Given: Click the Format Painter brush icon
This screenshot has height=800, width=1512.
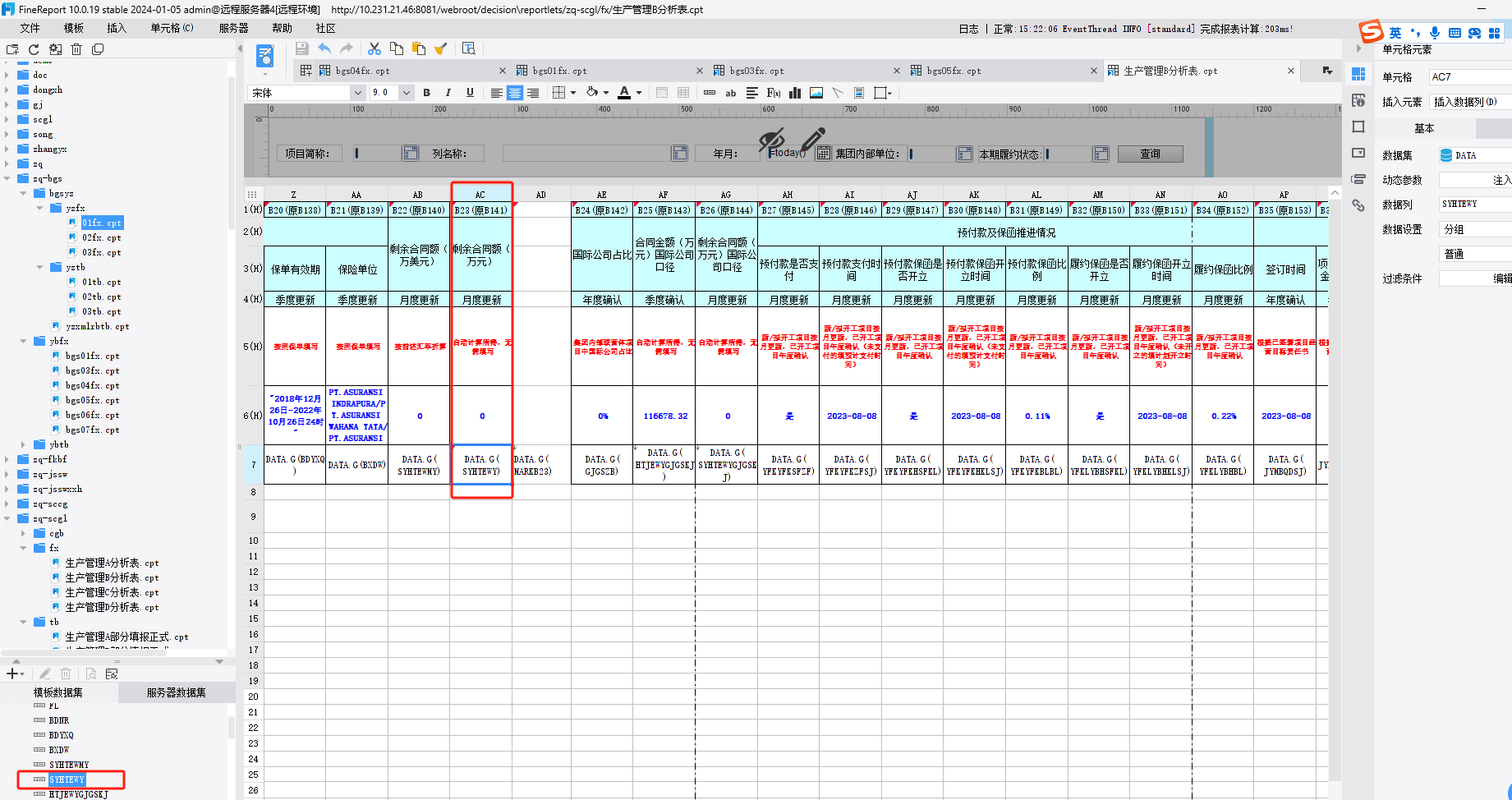Looking at the screenshot, I should click(441, 49).
